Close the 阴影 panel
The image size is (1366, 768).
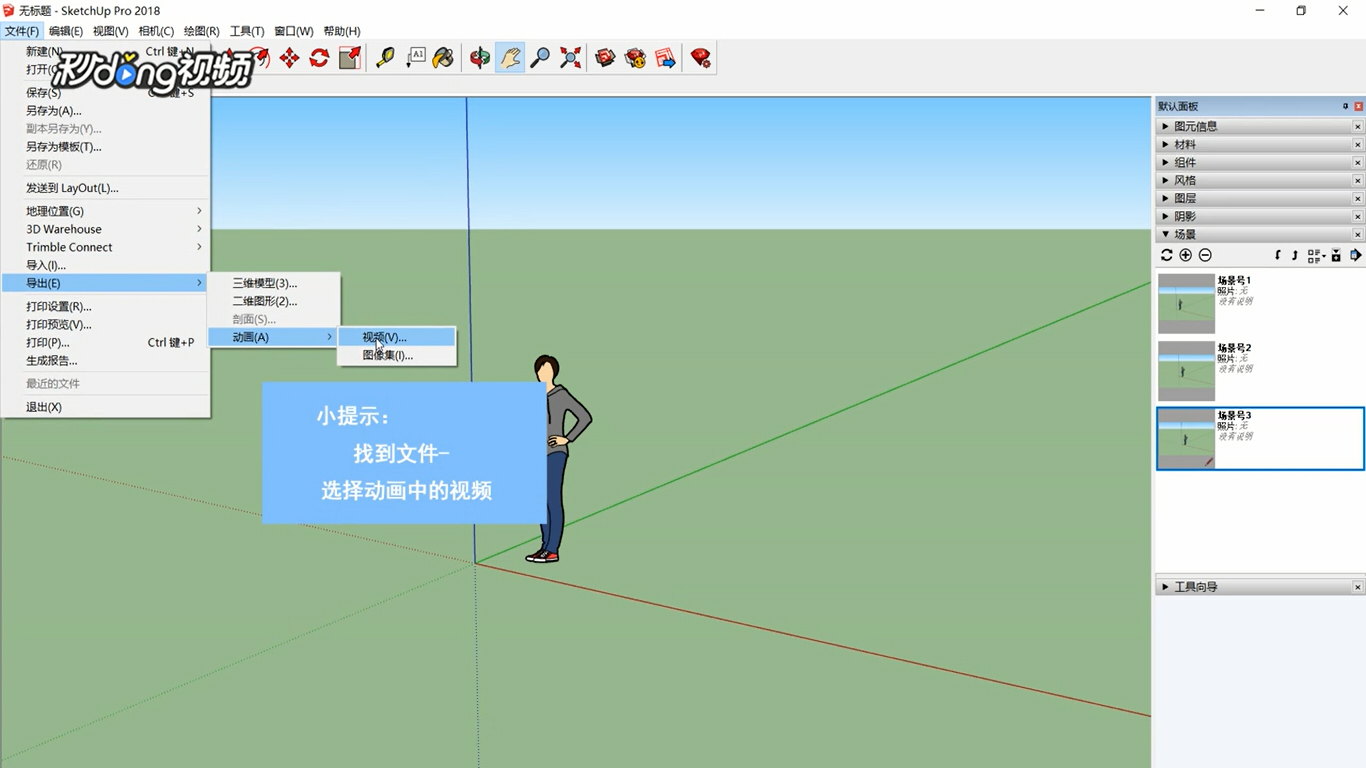click(x=1358, y=216)
